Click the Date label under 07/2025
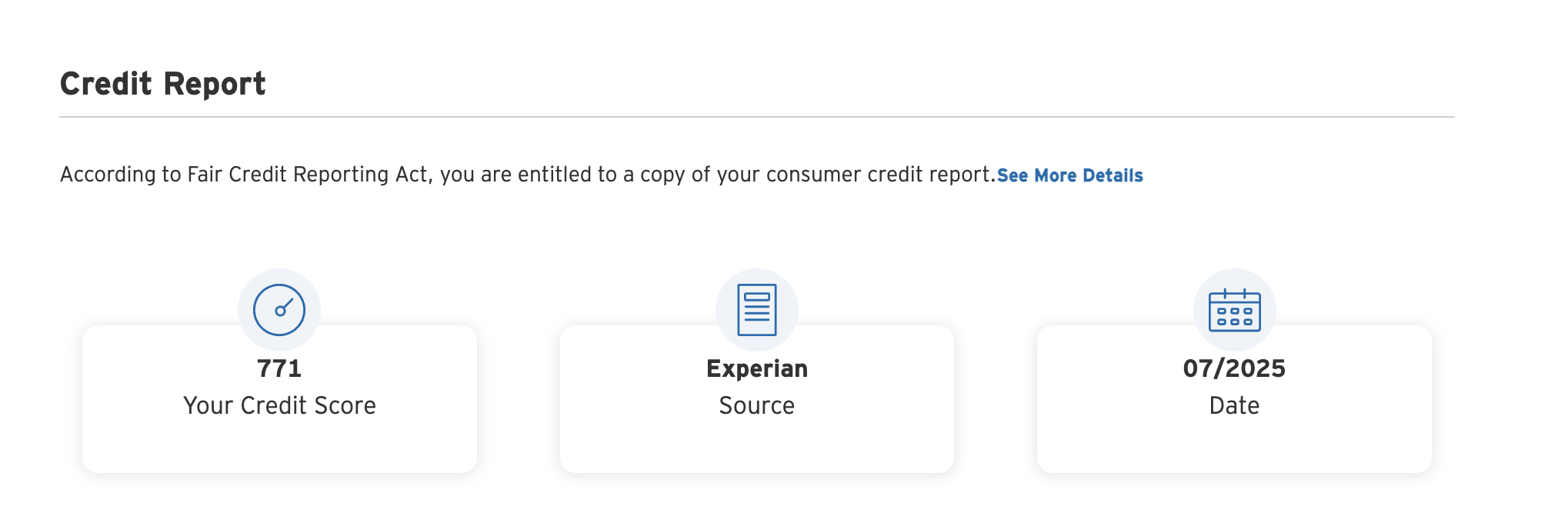The height and width of the screenshot is (523, 1568). pos(1234,405)
